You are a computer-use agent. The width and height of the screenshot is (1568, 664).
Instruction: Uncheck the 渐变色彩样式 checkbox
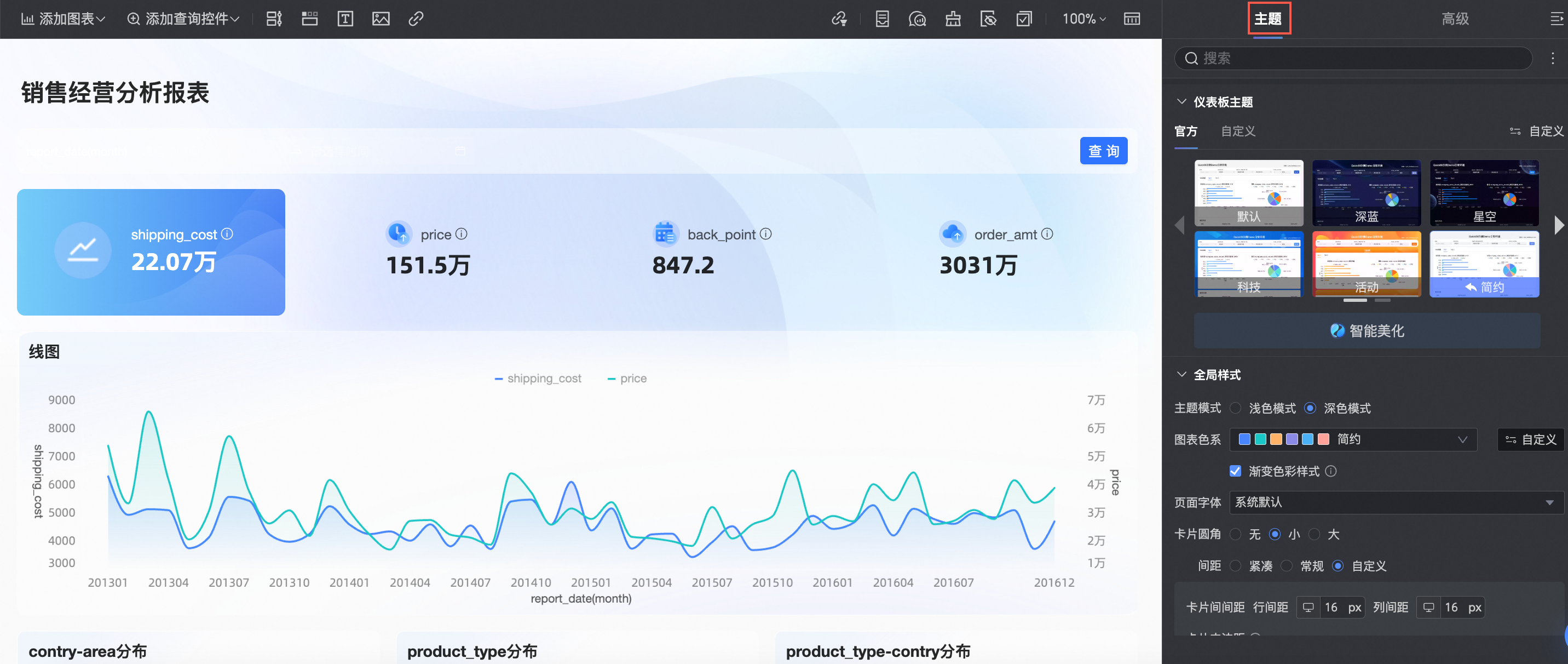click(1235, 471)
